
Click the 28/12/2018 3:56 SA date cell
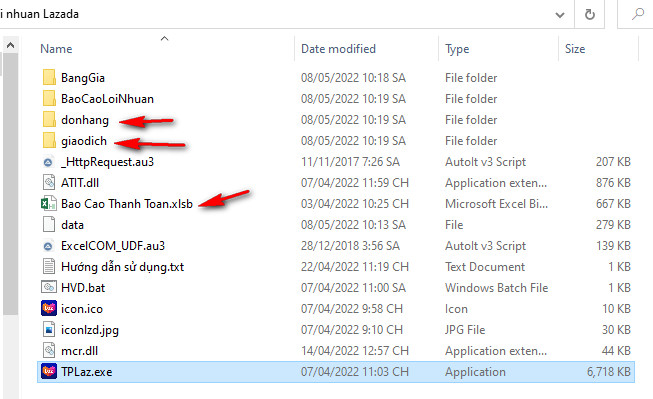(350, 246)
